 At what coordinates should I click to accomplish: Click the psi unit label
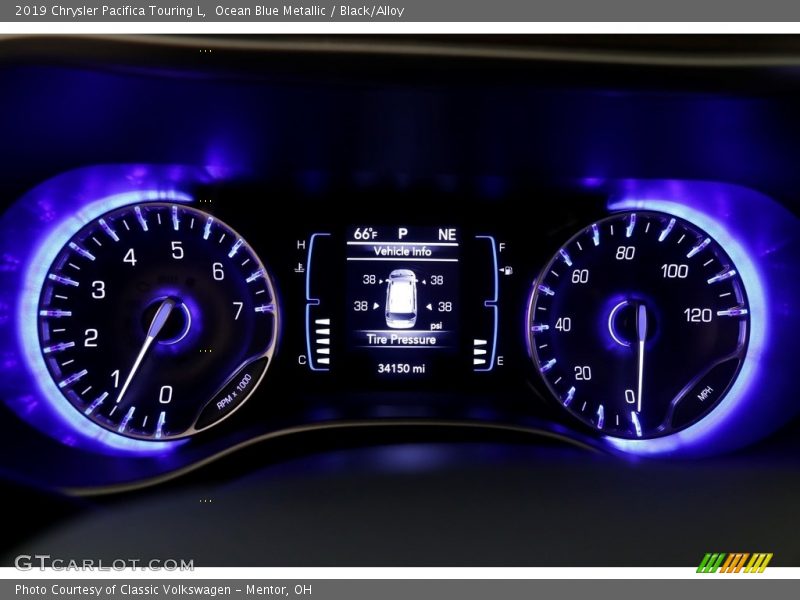pyautogui.click(x=436, y=325)
